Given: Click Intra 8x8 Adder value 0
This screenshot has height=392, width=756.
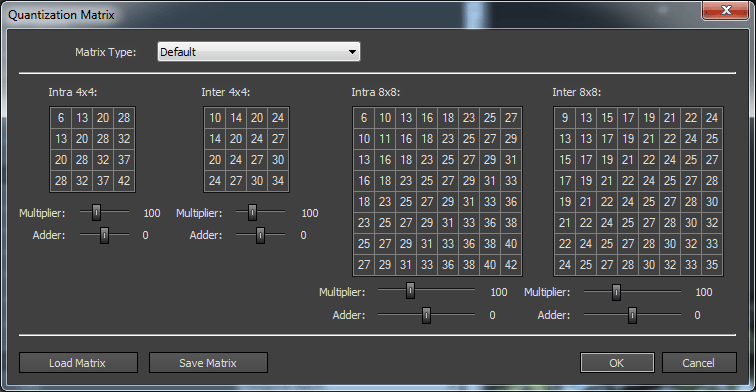Looking at the screenshot, I should (492, 315).
